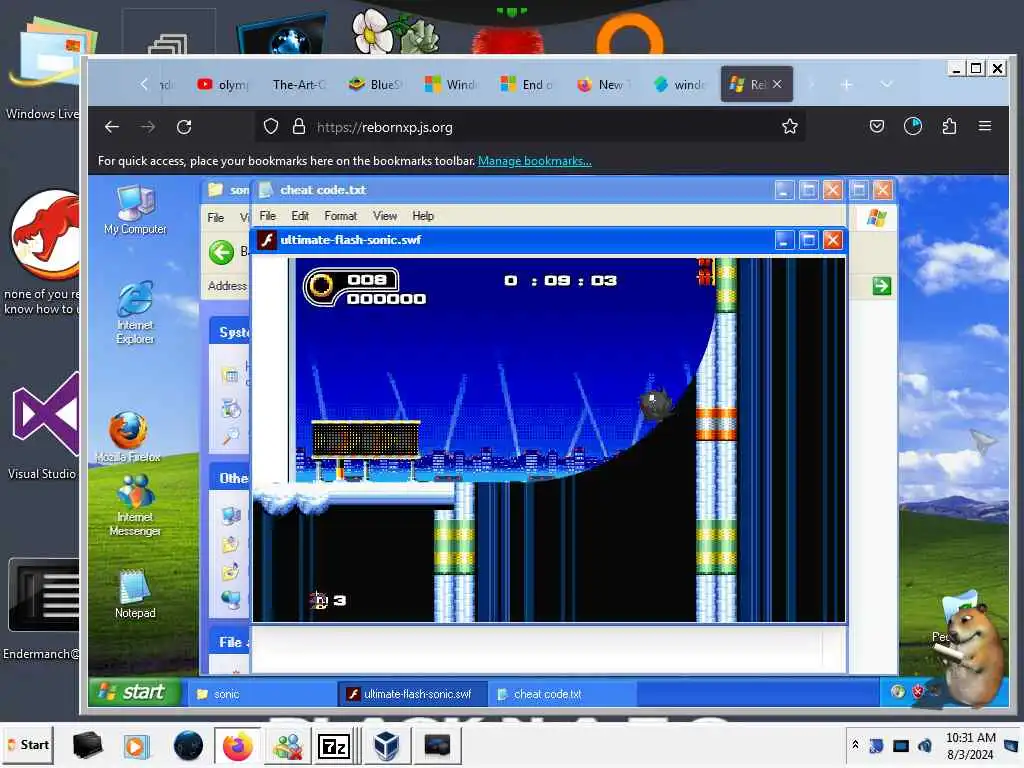Click the tracking protection shield icon
Image resolution: width=1024 pixels, height=768 pixels.
click(270, 127)
